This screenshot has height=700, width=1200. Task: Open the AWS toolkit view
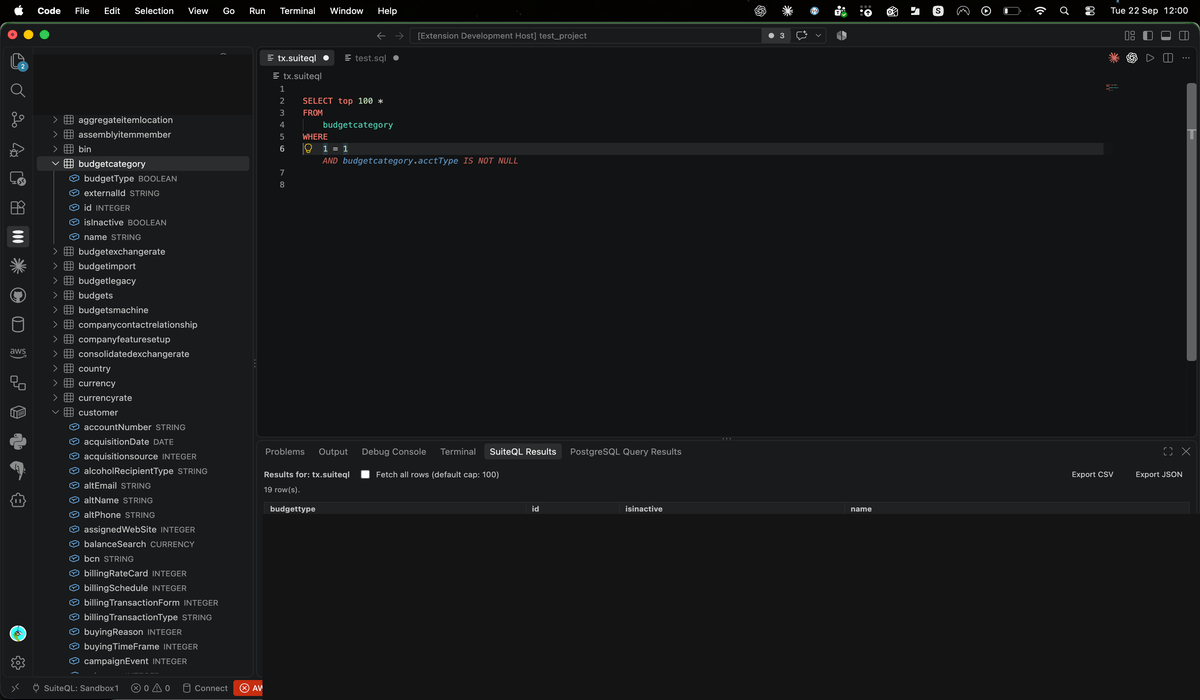18,353
